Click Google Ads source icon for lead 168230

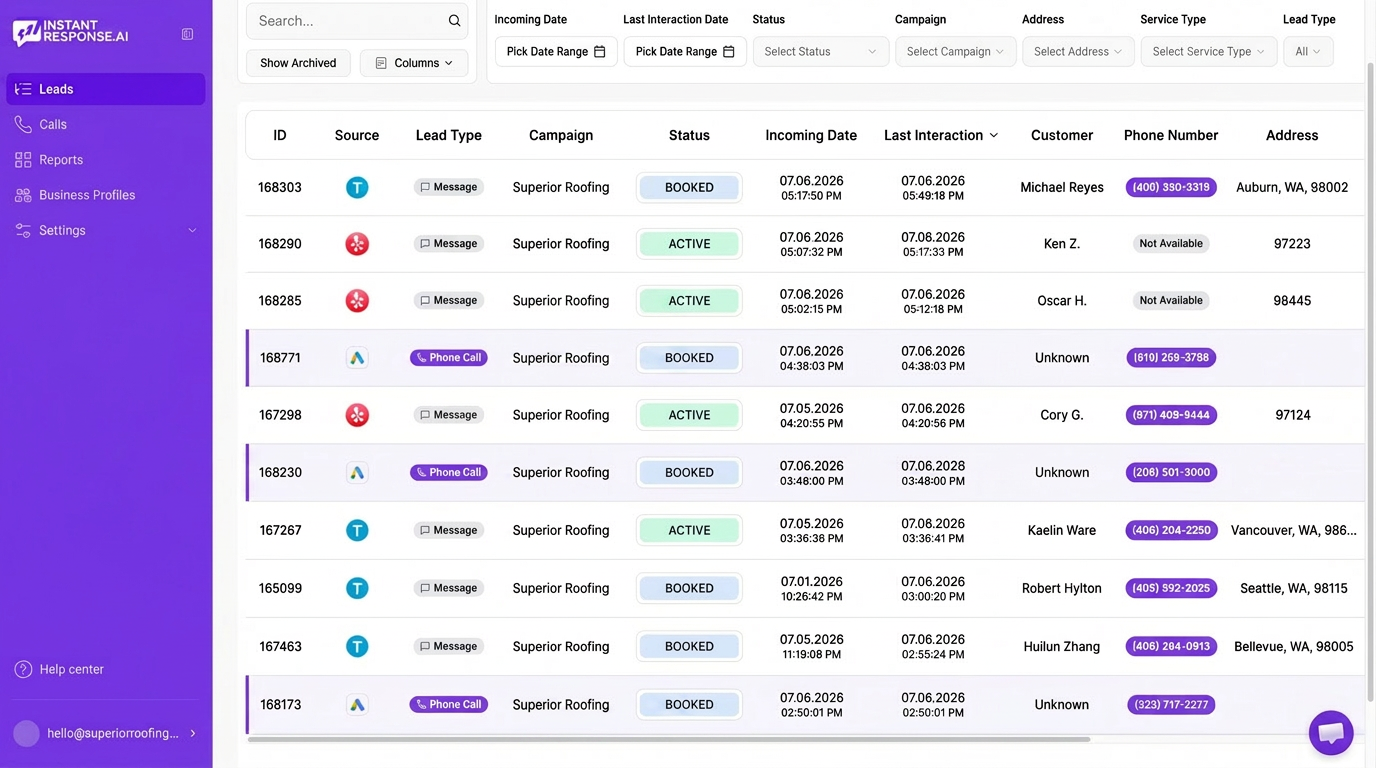tap(357, 472)
